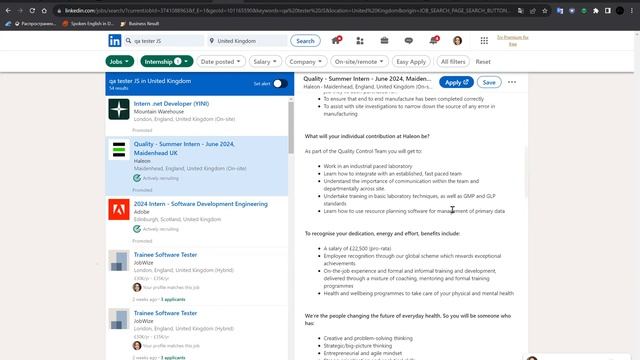Open the browser side panel icon
The width and height of the screenshot is (640, 360).
608,11
